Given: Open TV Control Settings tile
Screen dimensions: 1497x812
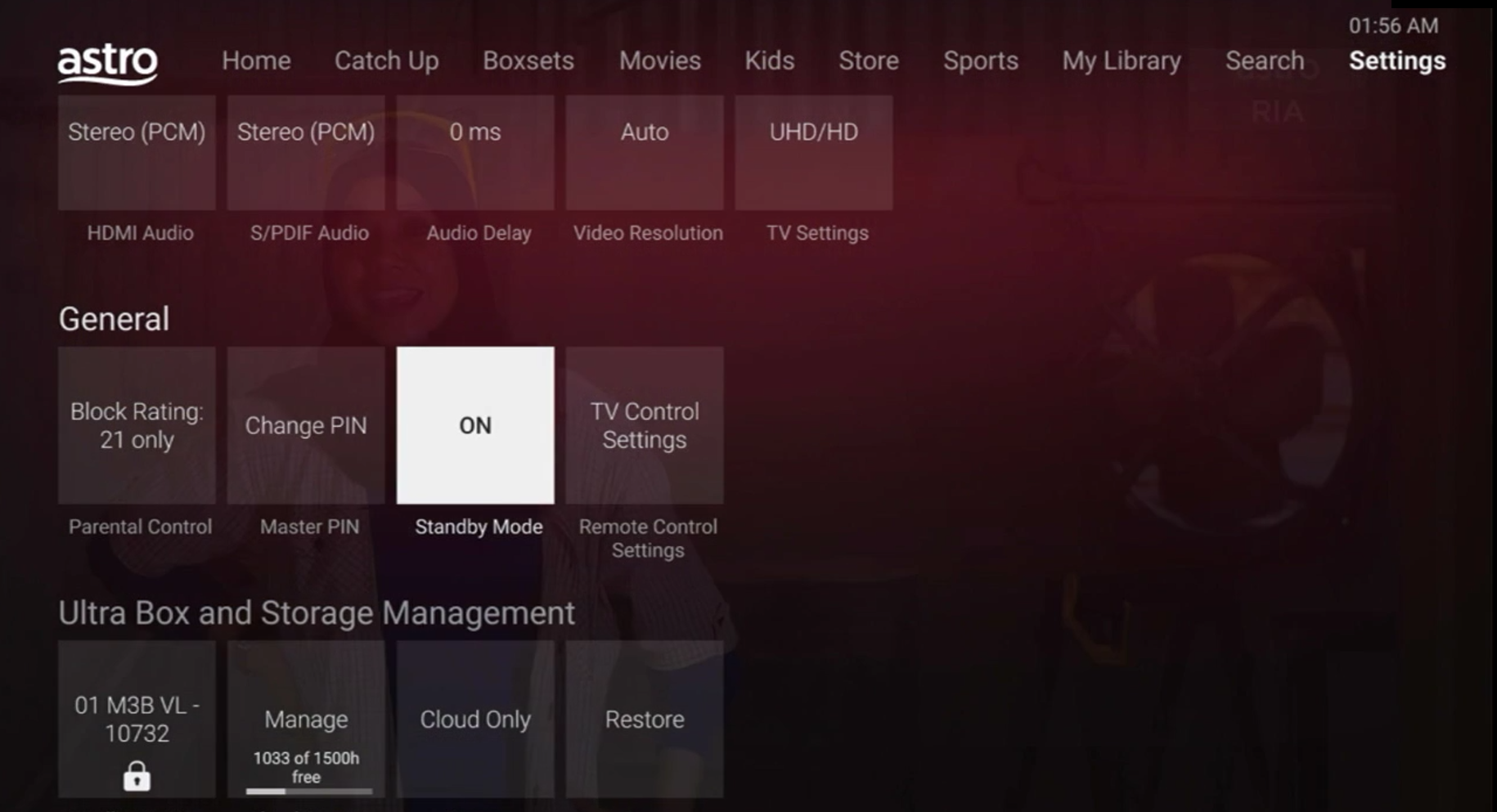Looking at the screenshot, I should [x=645, y=425].
